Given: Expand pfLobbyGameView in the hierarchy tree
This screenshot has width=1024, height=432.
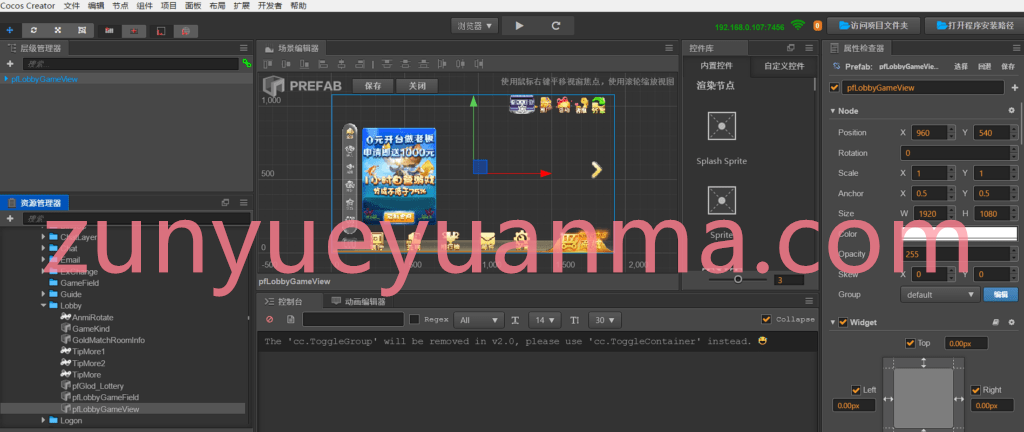Looking at the screenshot, I should click(x=7, y=79).
